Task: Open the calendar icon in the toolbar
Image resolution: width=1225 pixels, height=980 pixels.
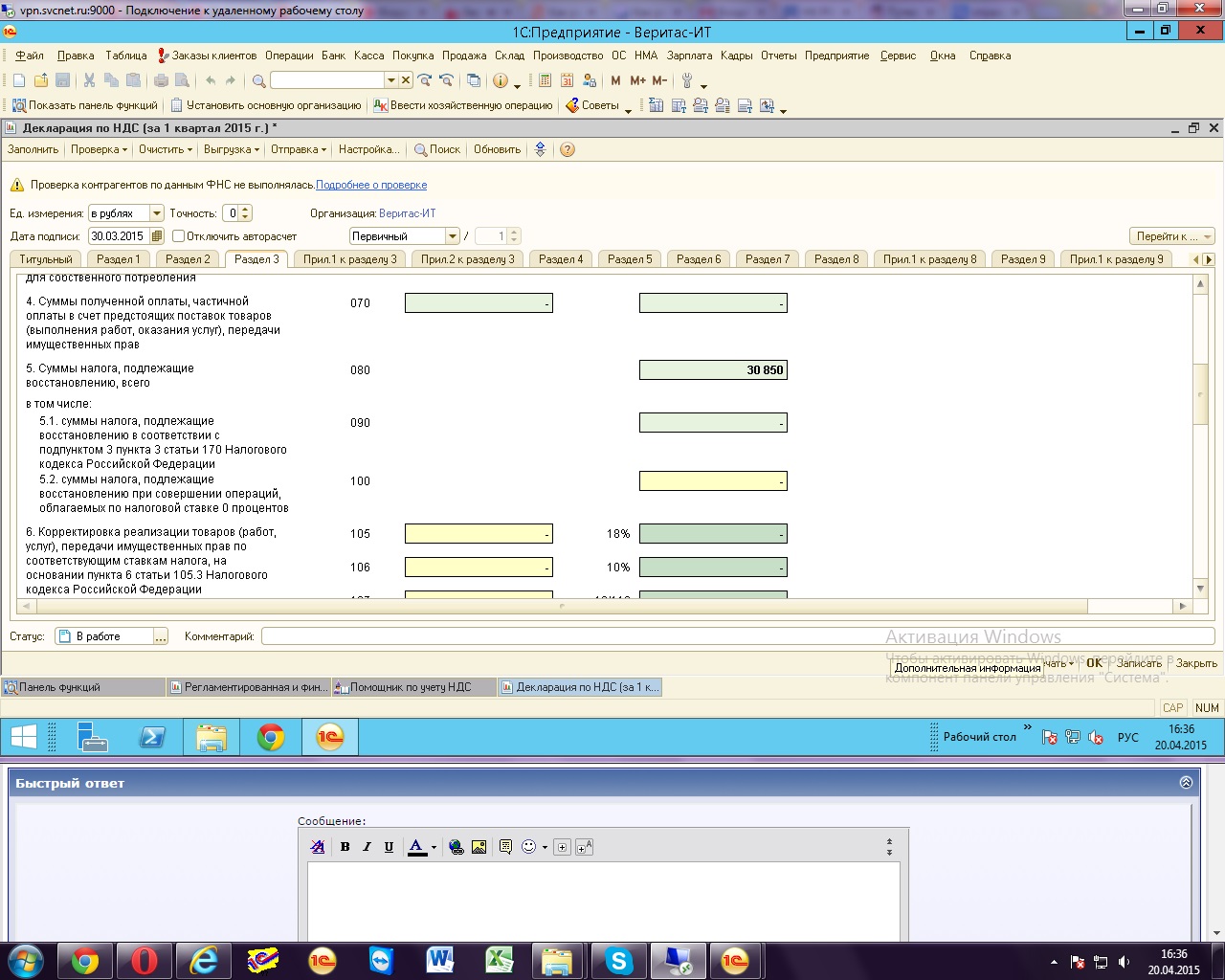Action: coord(568,80)
